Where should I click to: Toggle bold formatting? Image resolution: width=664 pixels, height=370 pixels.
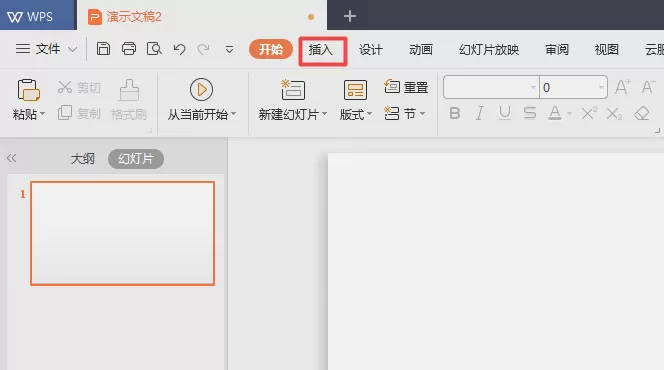click(x=455, y=113)
